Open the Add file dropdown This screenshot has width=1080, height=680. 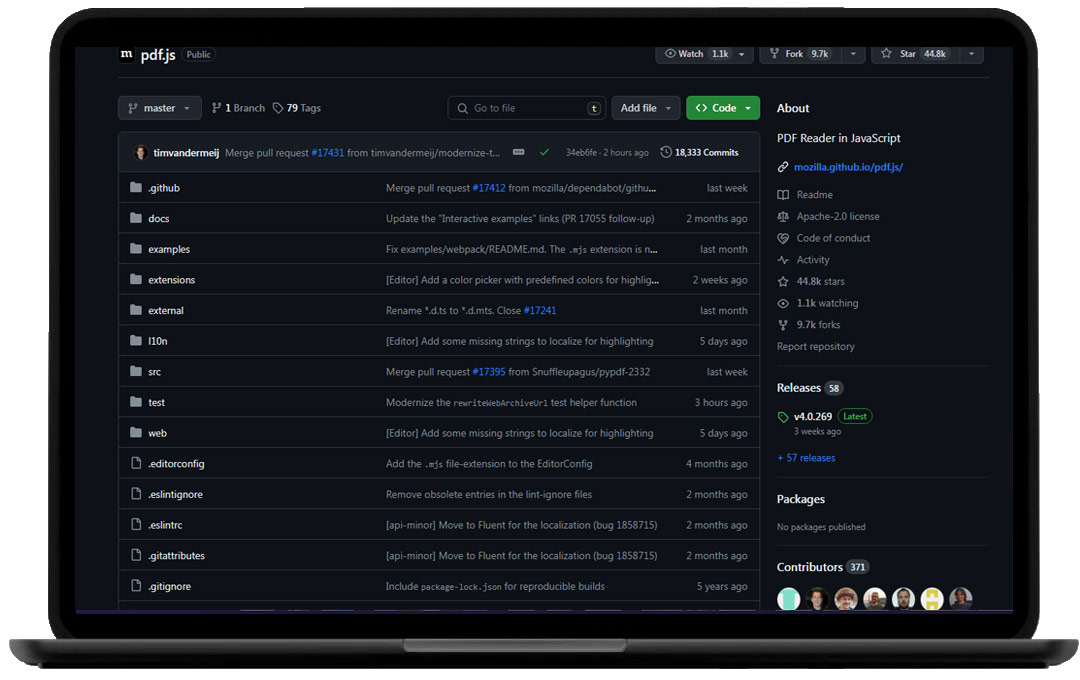pos(645,108)
